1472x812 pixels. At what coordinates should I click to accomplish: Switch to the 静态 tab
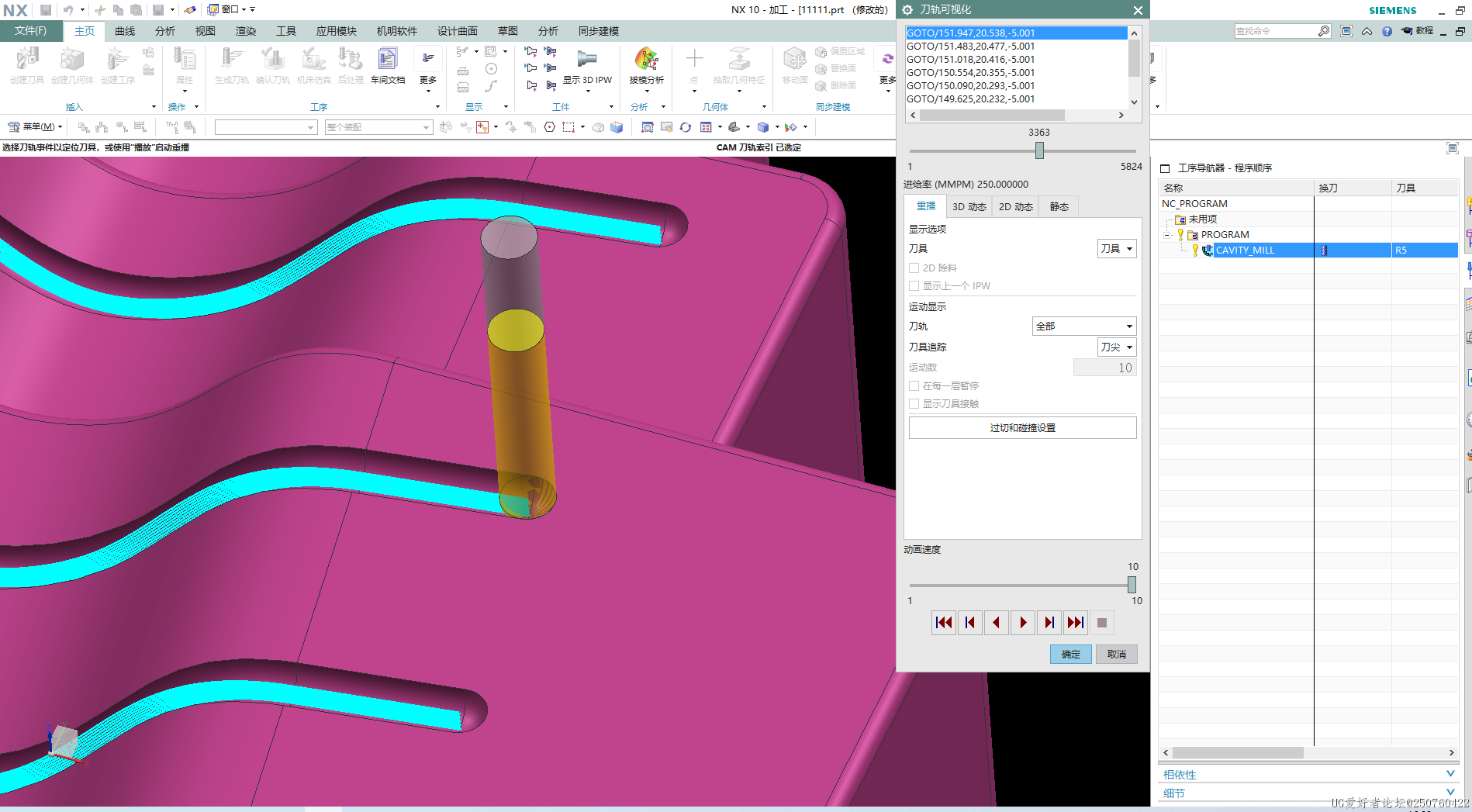(1059, 207)
